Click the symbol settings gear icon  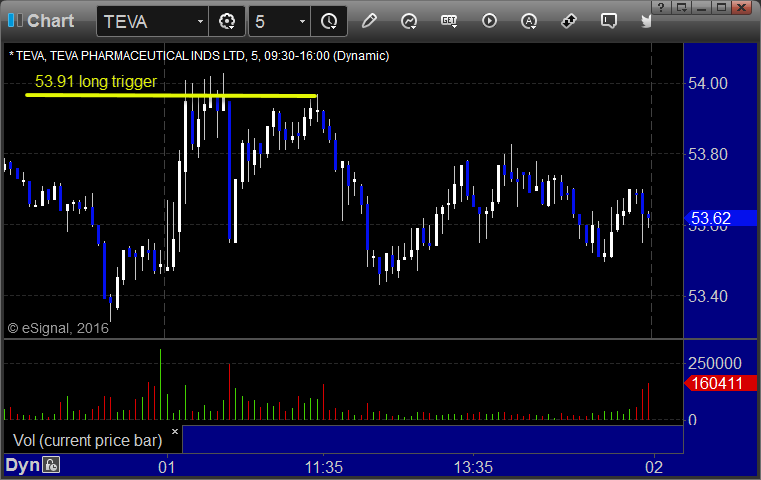tap(227, 21)
